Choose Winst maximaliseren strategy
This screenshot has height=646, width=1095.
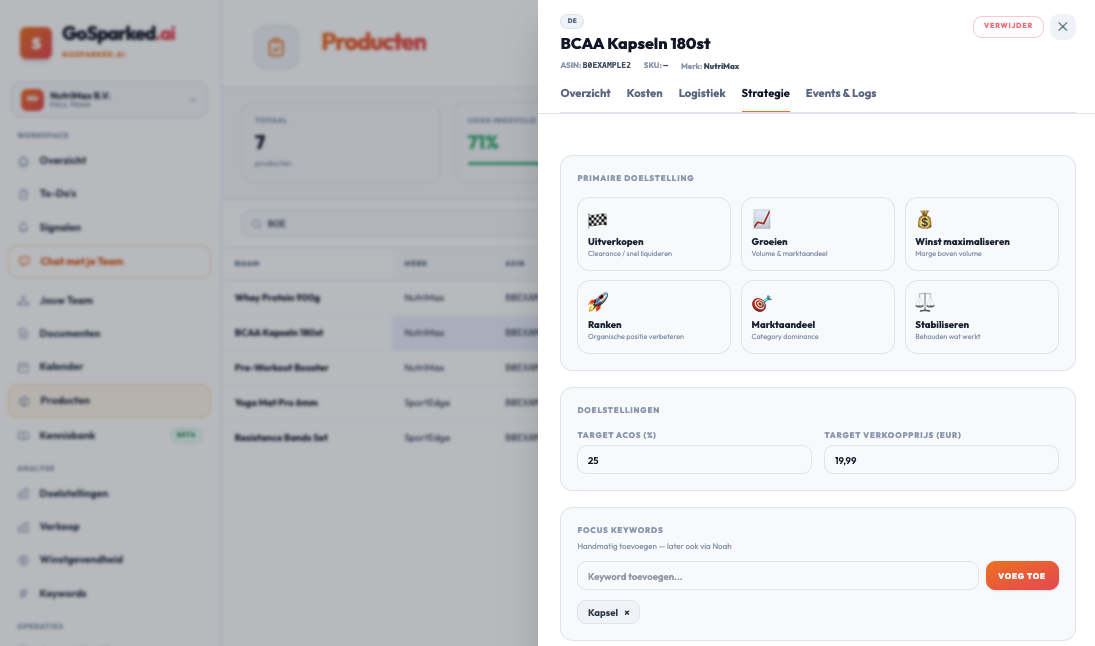click(x=981, y=233)
